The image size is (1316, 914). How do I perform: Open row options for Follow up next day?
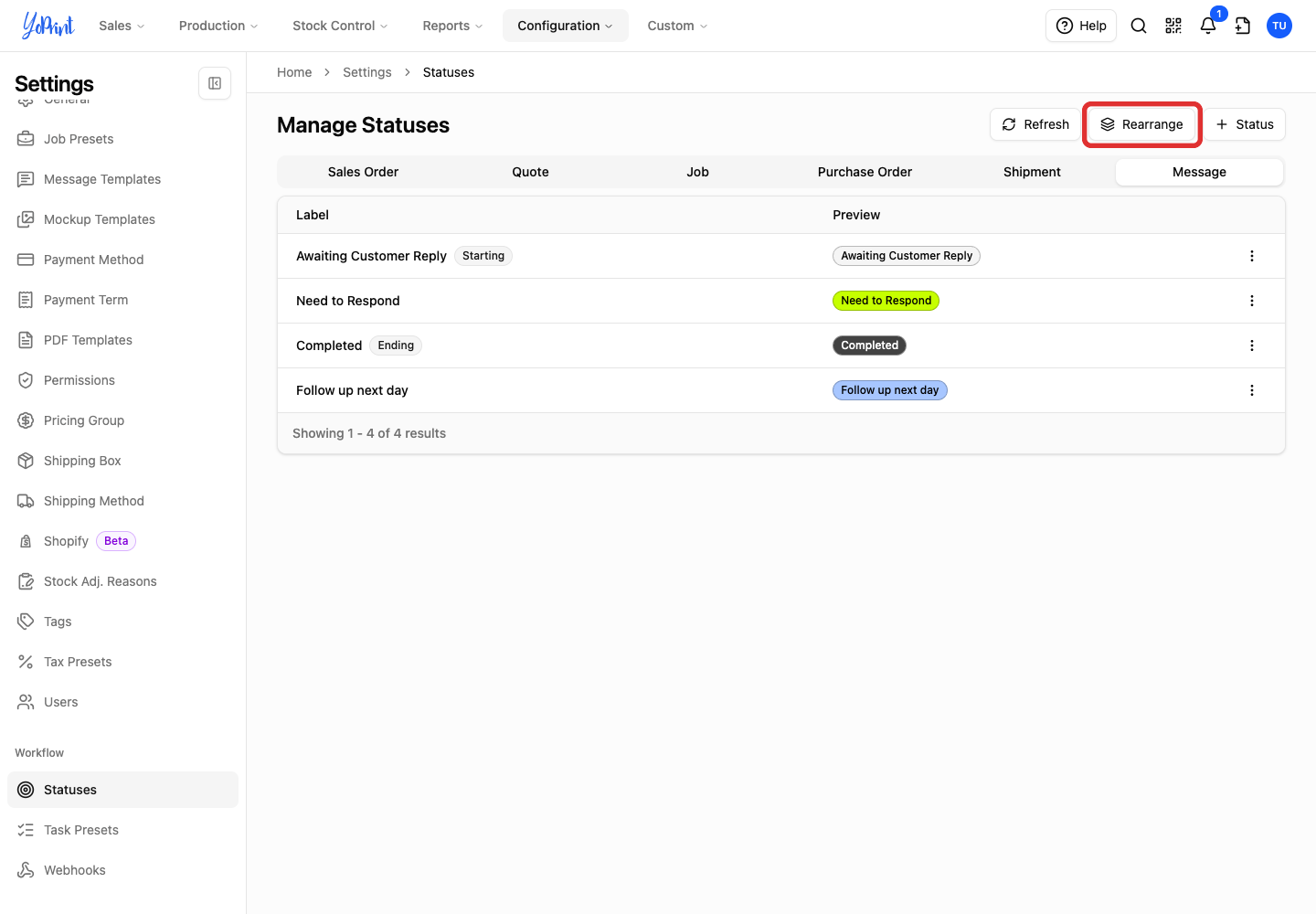(1252, 390)
